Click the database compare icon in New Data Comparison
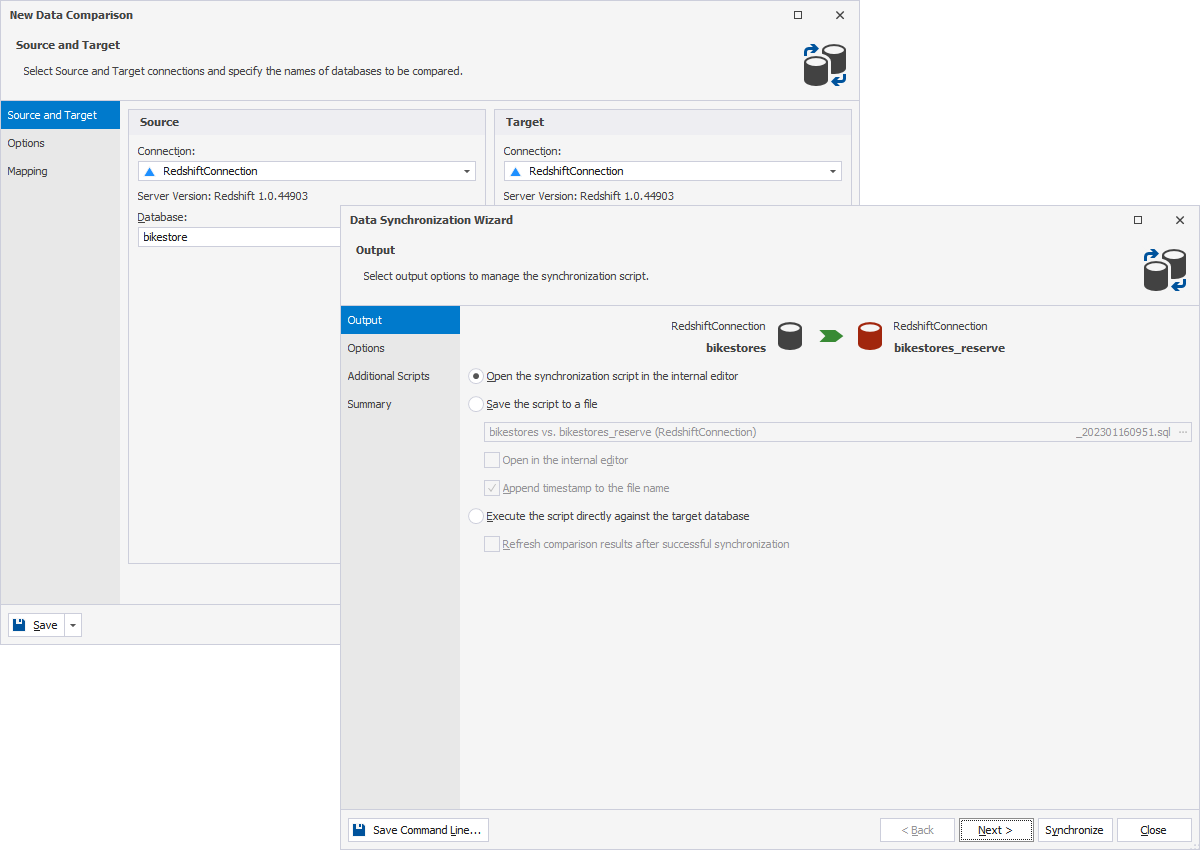 (x=825, y=65)
